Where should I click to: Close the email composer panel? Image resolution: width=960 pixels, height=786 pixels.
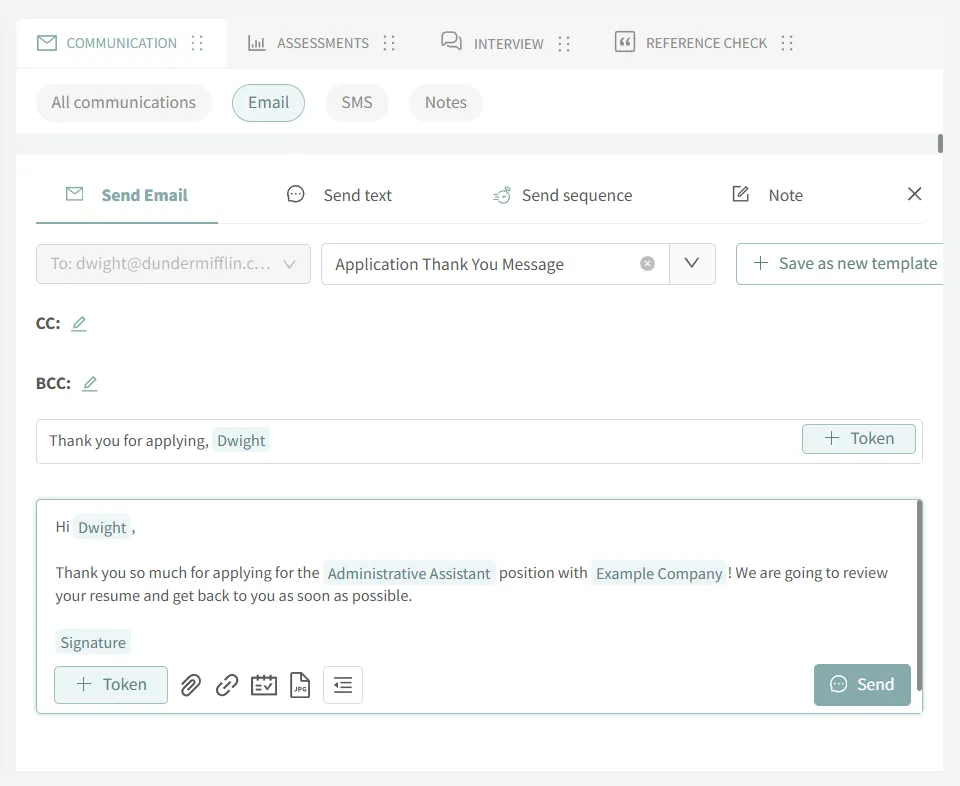[914, 194]
